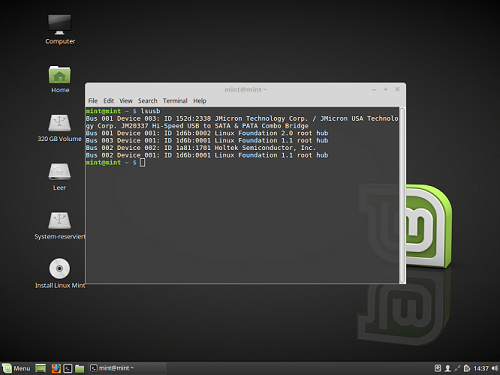Open the user applet in the tray
The height and width of the screenshot is (375, 500).
pos(448,368)
